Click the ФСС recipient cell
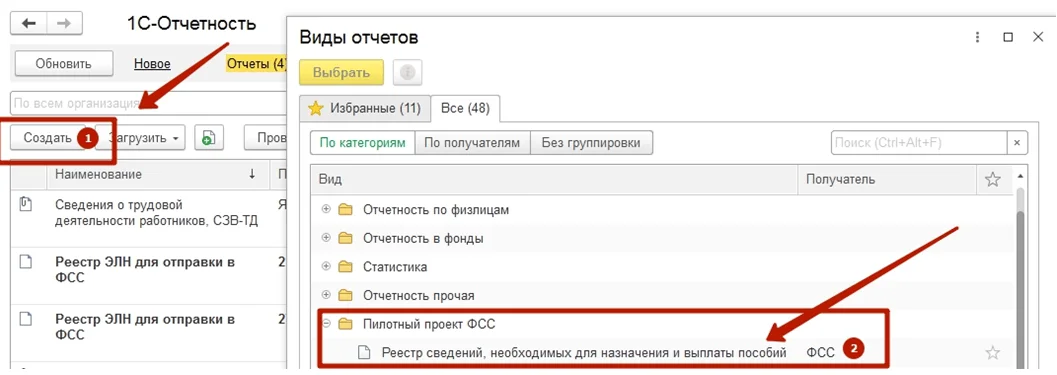The width and height of the screenshot is (1057, 375). [820, 352]
